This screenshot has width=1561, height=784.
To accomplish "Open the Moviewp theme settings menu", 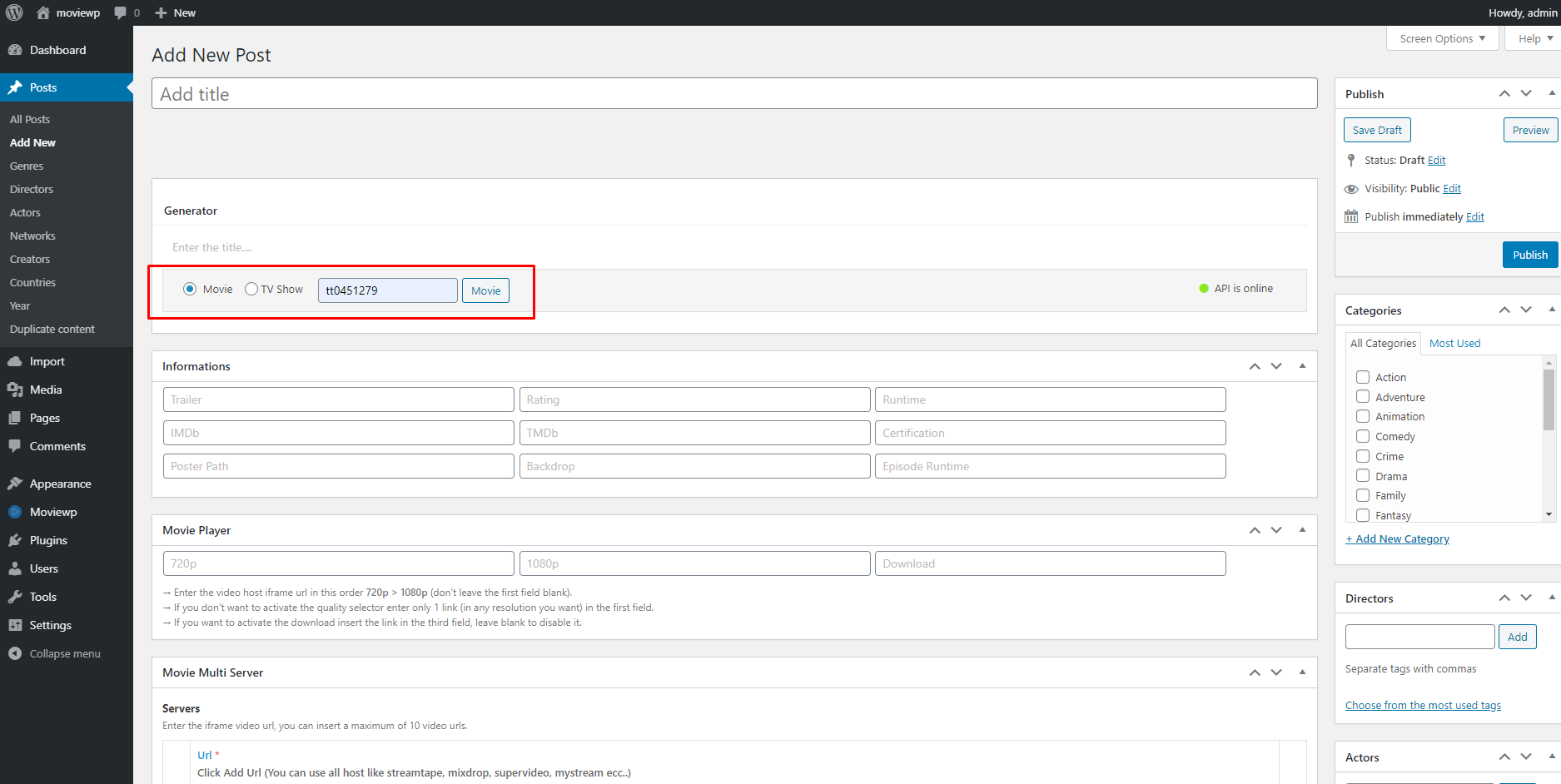I will coord(52,512).
